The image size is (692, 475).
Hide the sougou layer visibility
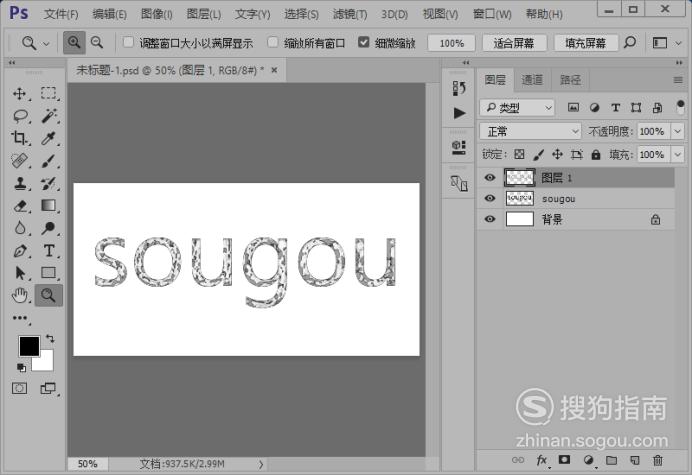tap(489, 198)
